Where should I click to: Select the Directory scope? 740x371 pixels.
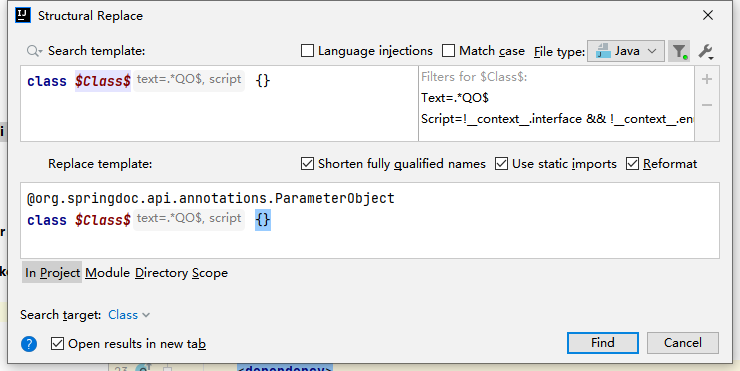point(161,273)
